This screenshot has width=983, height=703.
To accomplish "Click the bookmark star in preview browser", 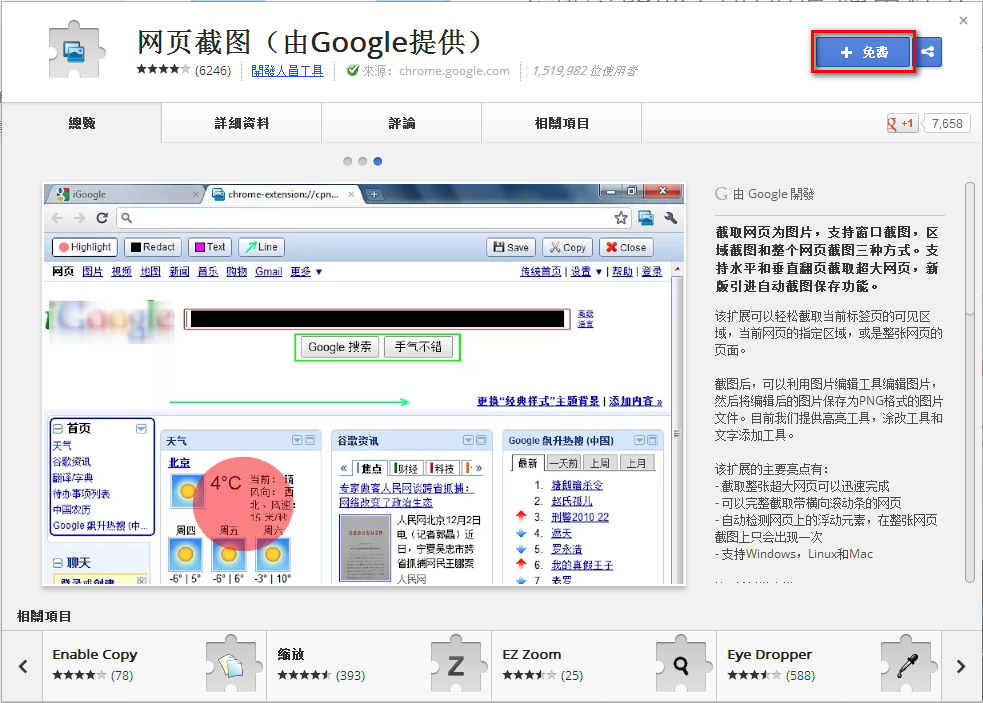I will tap(621, 218).
